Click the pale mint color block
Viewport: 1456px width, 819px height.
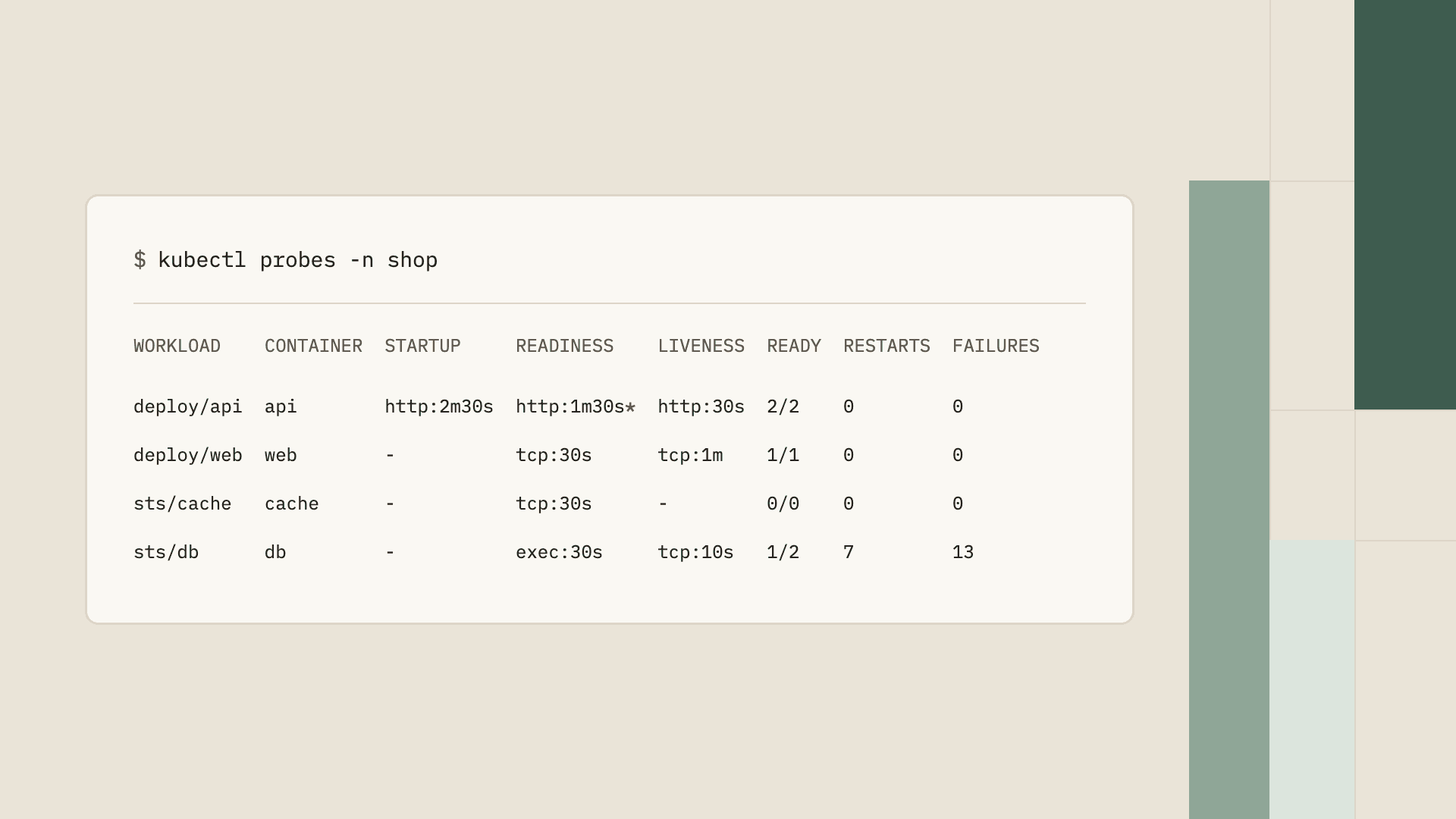tap(1312, 679)
